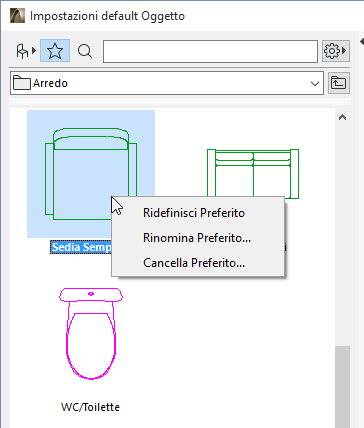Collapse the panel using the edge arrow
The height and width of the screenshot is (428, 364).
(x=362, y=41)
